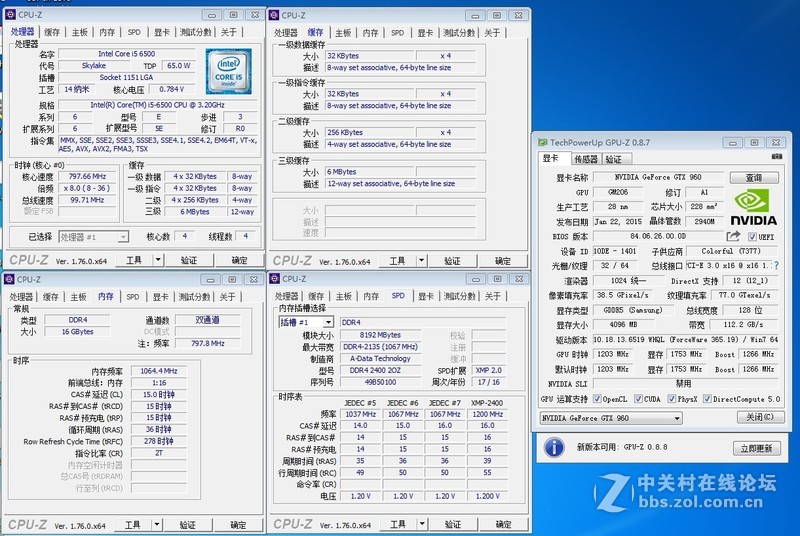Toggle the DirectCompute 5.0 checkbox
The height and width of the screenshot is (536, 800).
click(x=707, y=399)
